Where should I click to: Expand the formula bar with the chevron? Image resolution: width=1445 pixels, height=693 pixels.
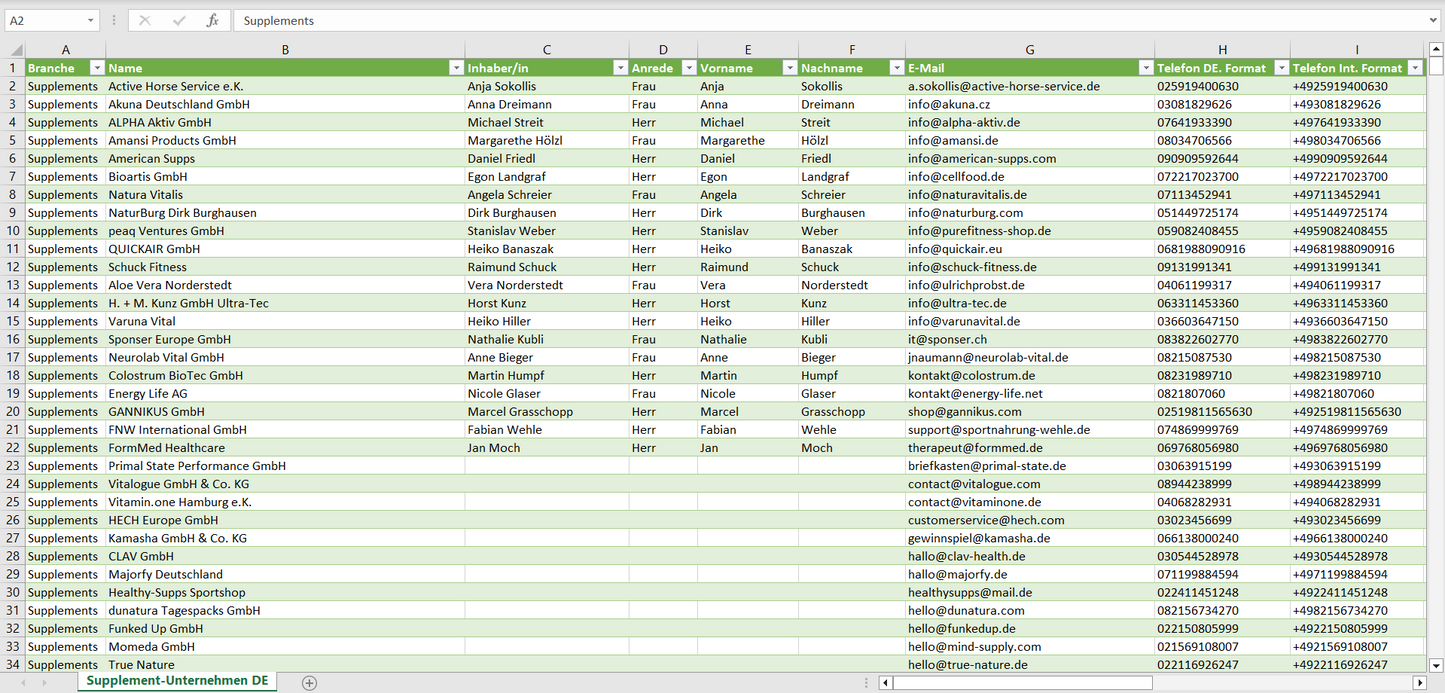click(x=1434, y=20)
